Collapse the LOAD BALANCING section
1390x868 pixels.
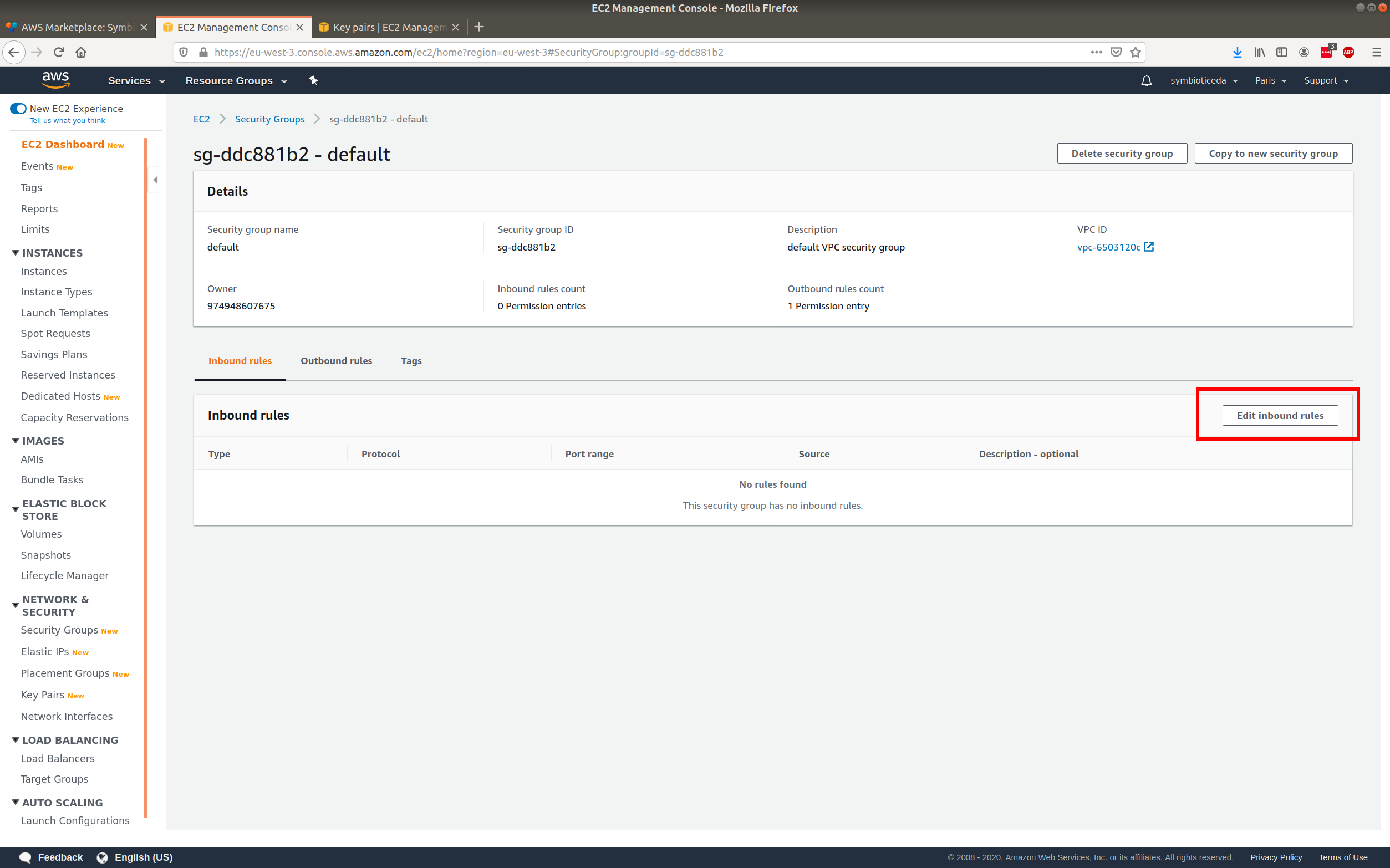(x=16, y=740)
